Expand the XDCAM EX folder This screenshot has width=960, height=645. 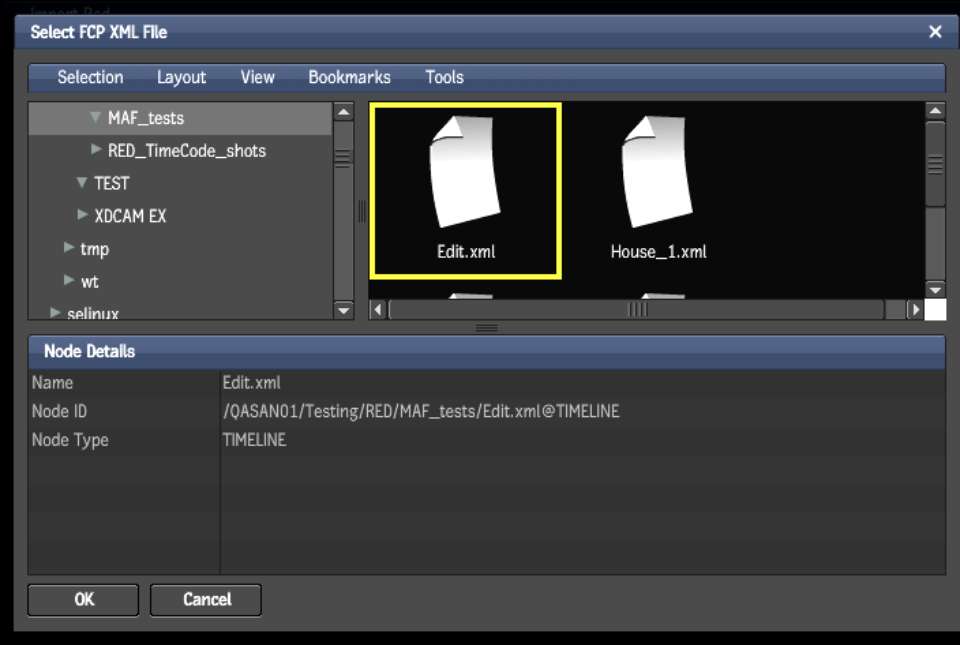pos(82,215)
